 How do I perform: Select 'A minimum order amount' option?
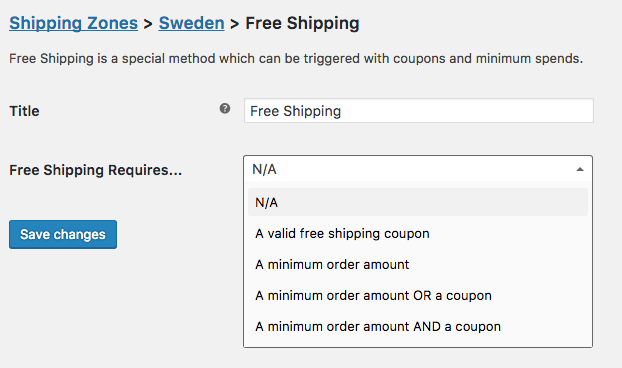[x=418, y=264]
